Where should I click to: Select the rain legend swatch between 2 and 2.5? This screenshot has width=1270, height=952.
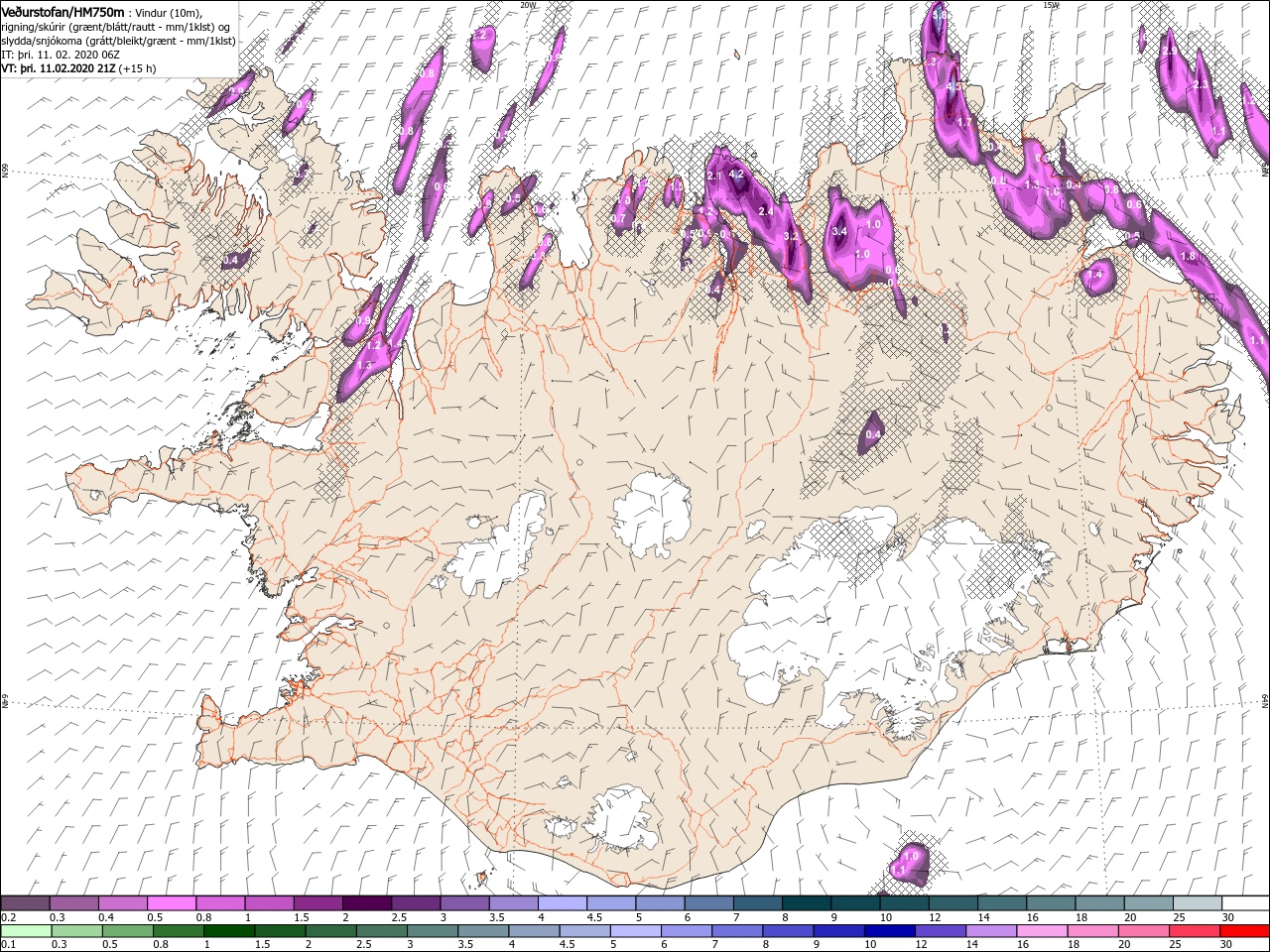329,931
